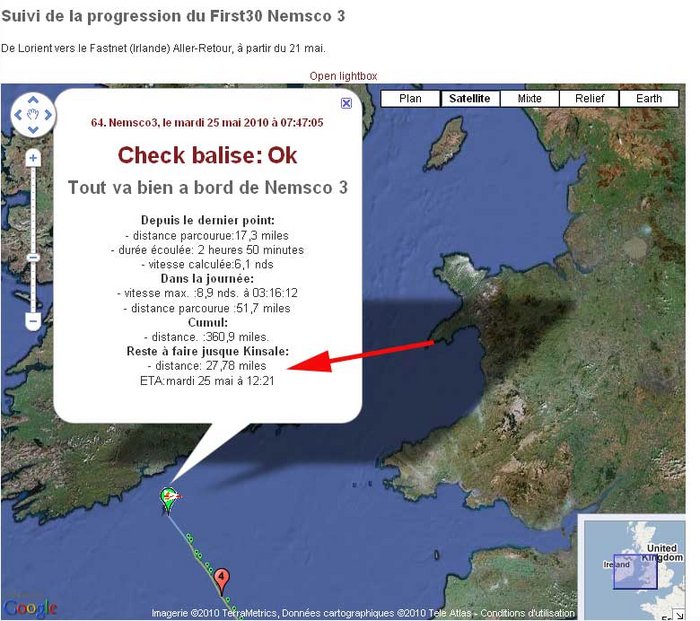Close the Check balise info window

[x=346, y=103]
